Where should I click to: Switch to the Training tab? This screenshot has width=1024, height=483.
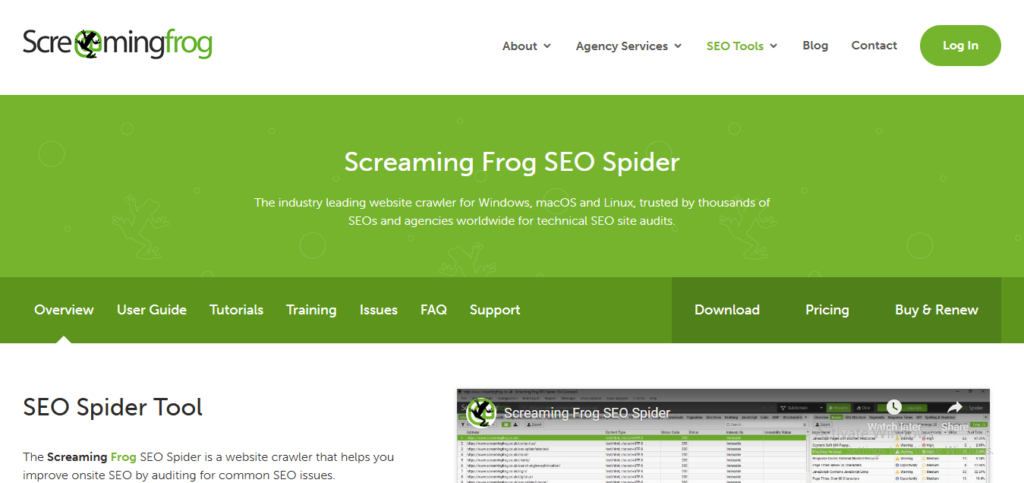coord(312,310)
